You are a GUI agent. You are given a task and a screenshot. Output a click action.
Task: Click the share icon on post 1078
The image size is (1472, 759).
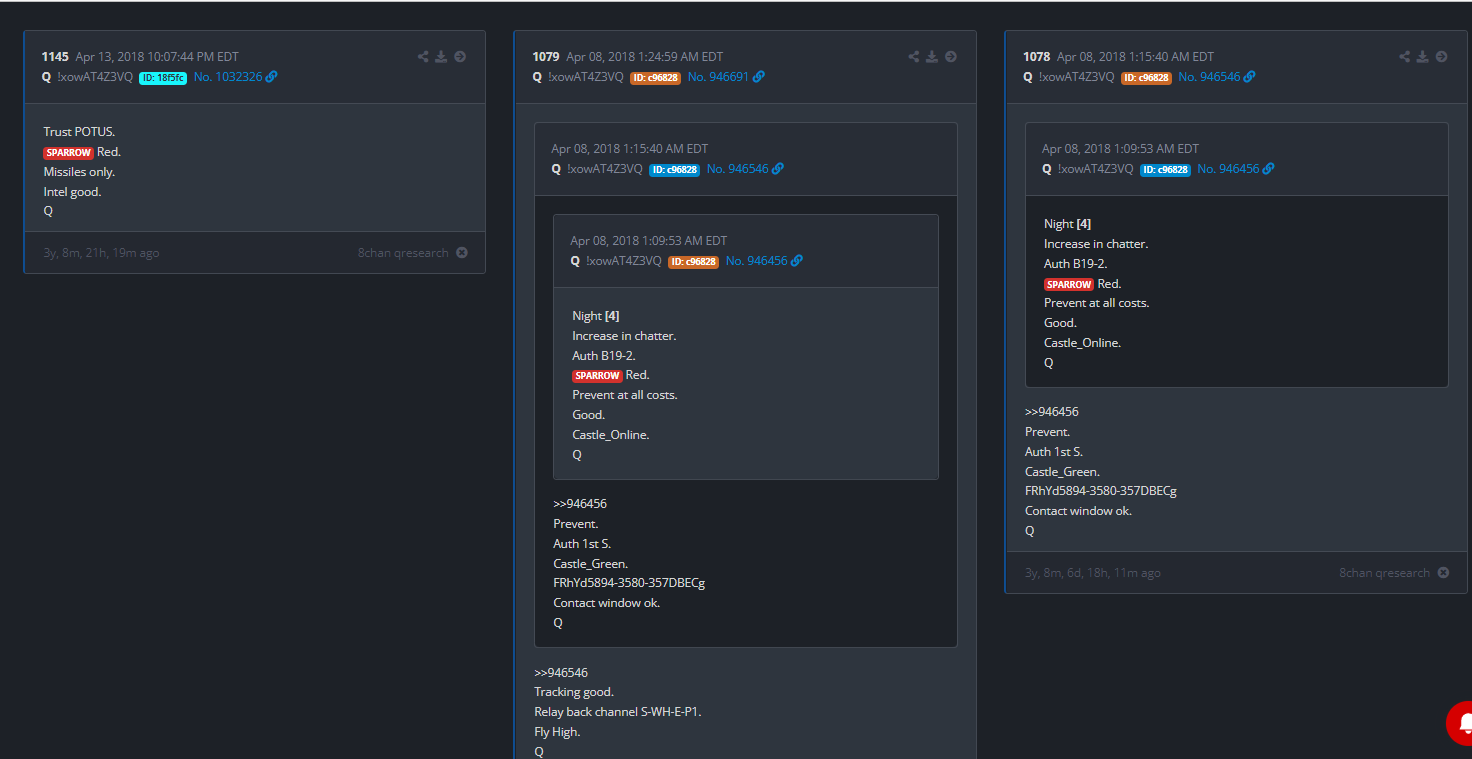pos(1405,57)
